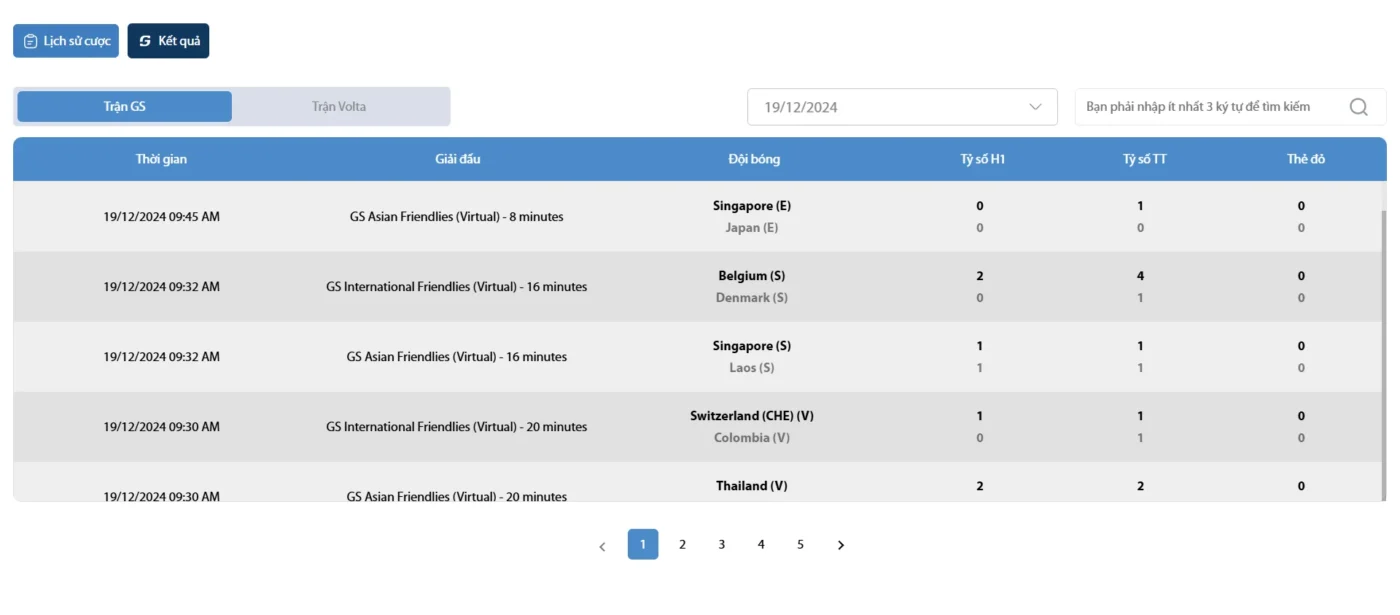Click the Thẻ đỏ column header
This screenshot has width=1400, height=615.
1306,159
